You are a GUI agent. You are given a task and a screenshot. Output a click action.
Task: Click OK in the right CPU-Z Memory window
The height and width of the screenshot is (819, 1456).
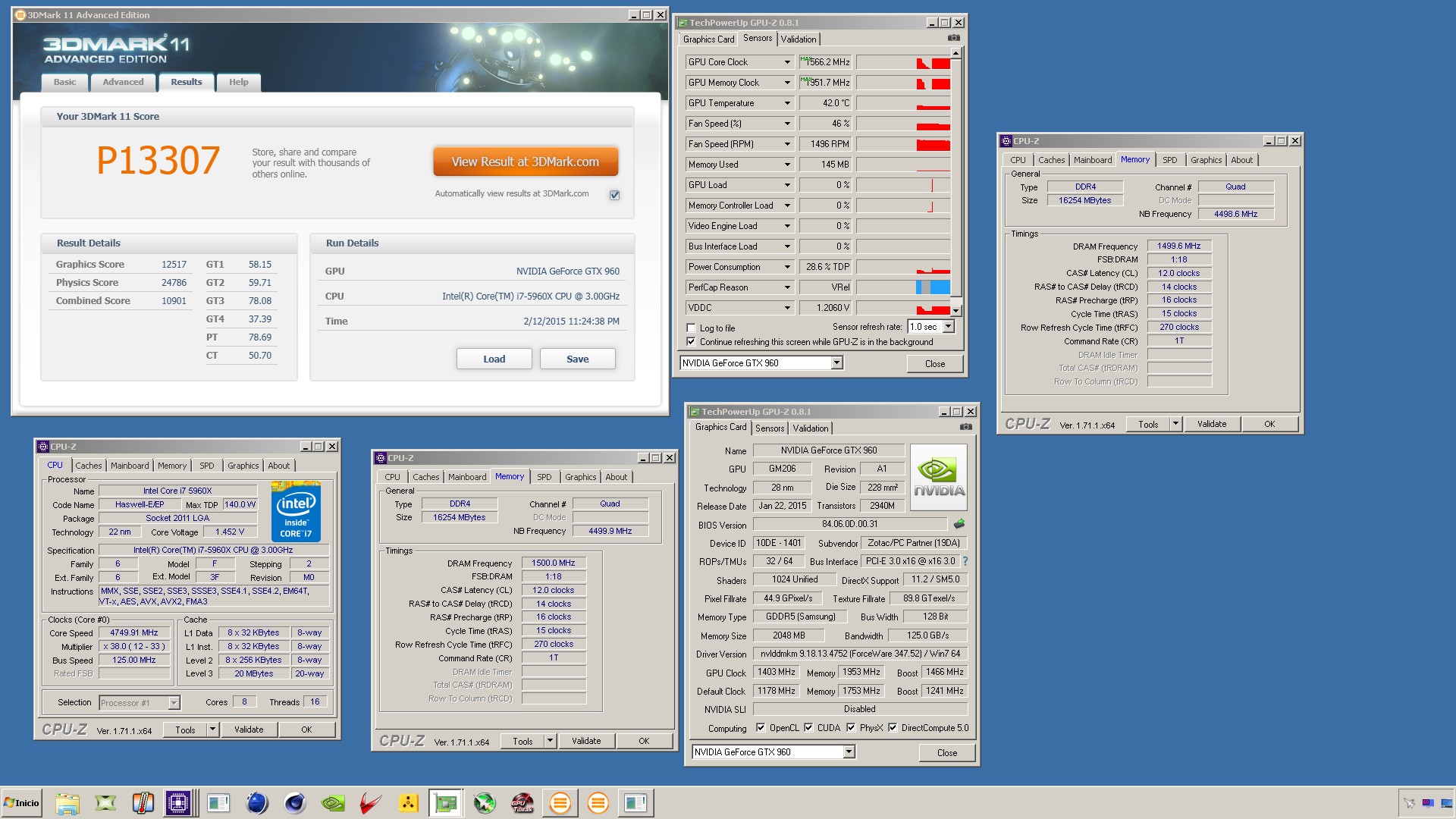coord(1269,425)
